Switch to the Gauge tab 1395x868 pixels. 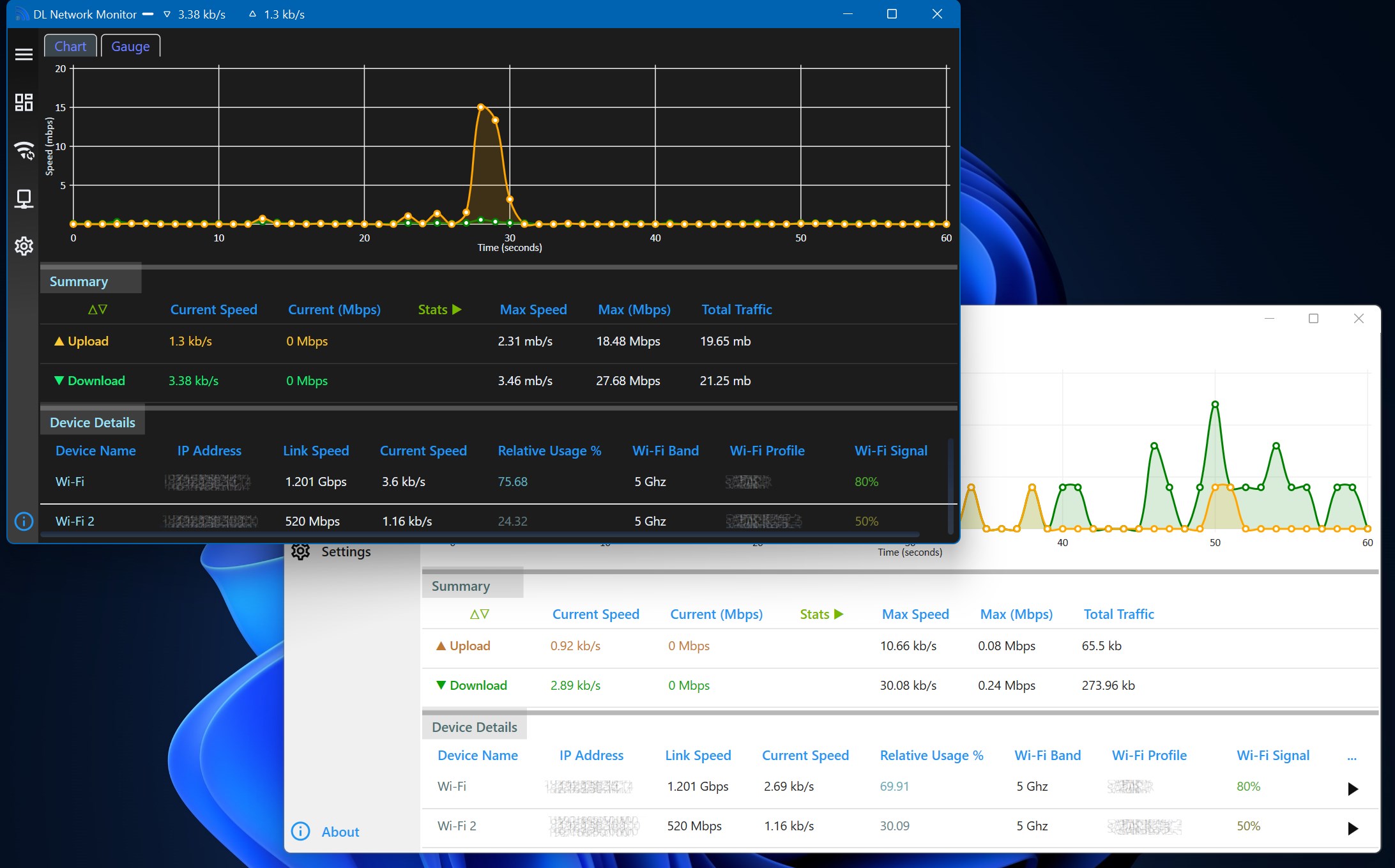[130, 46]
